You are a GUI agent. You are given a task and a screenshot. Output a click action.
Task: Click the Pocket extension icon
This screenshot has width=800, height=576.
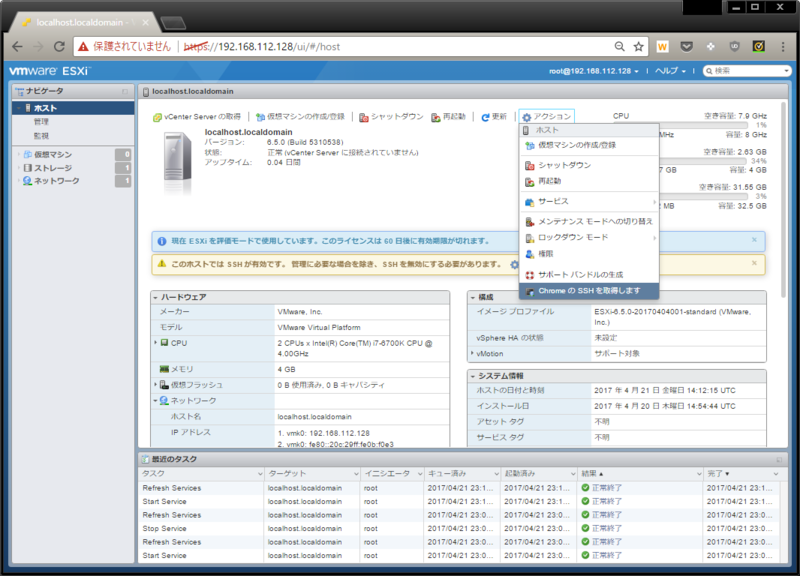point(687,46)
